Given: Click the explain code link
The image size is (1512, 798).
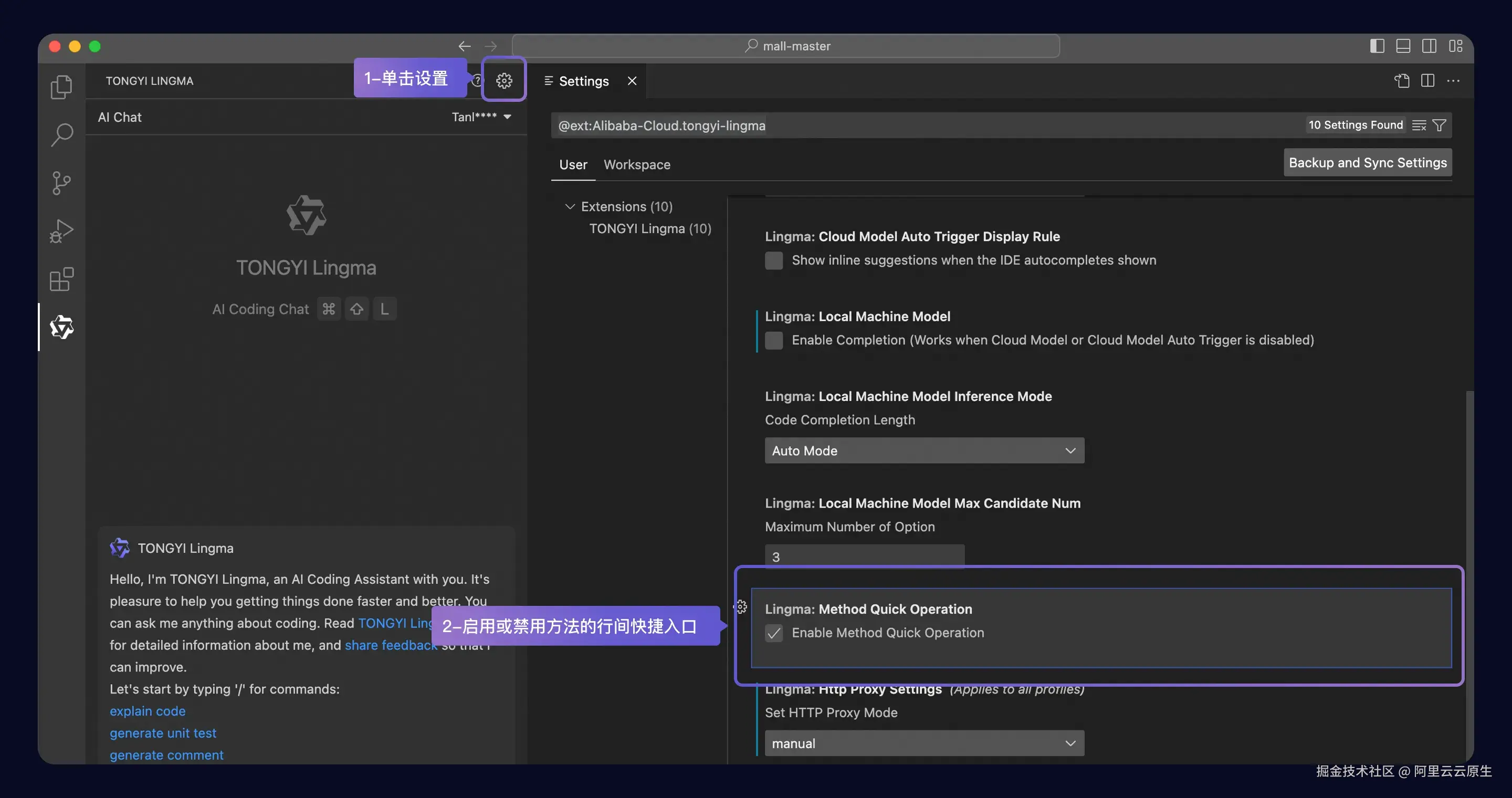Looking at the screenshot, I should pyautogui.click(x=148, y=711).
